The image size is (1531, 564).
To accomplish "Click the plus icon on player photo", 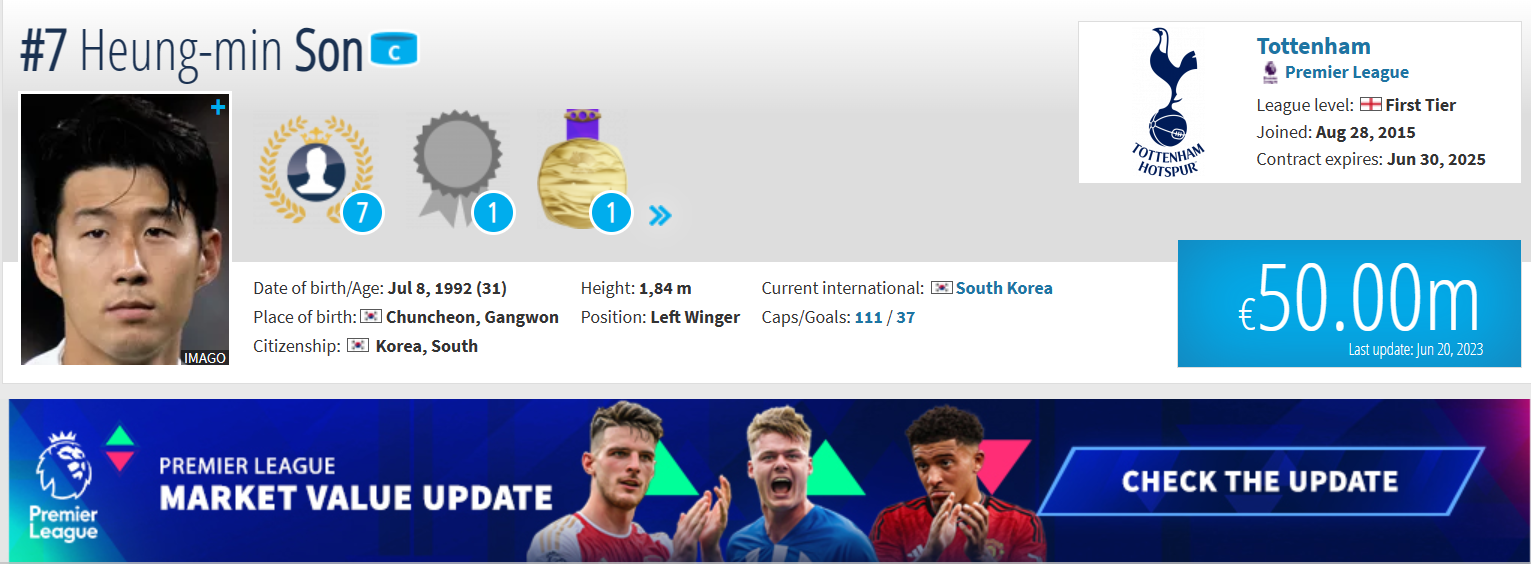I will [217, 108].
